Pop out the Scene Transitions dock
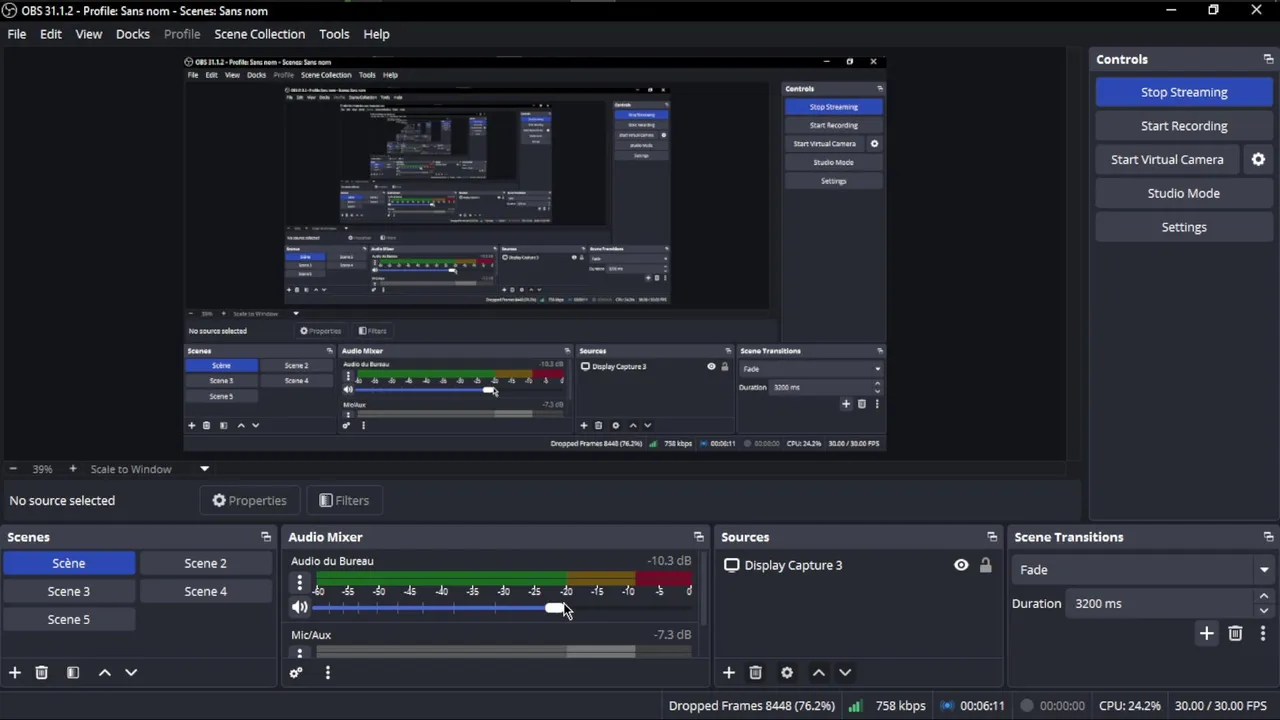Screen dimensions: 1280x720 pyautogui.click(x=1268, y=538)
